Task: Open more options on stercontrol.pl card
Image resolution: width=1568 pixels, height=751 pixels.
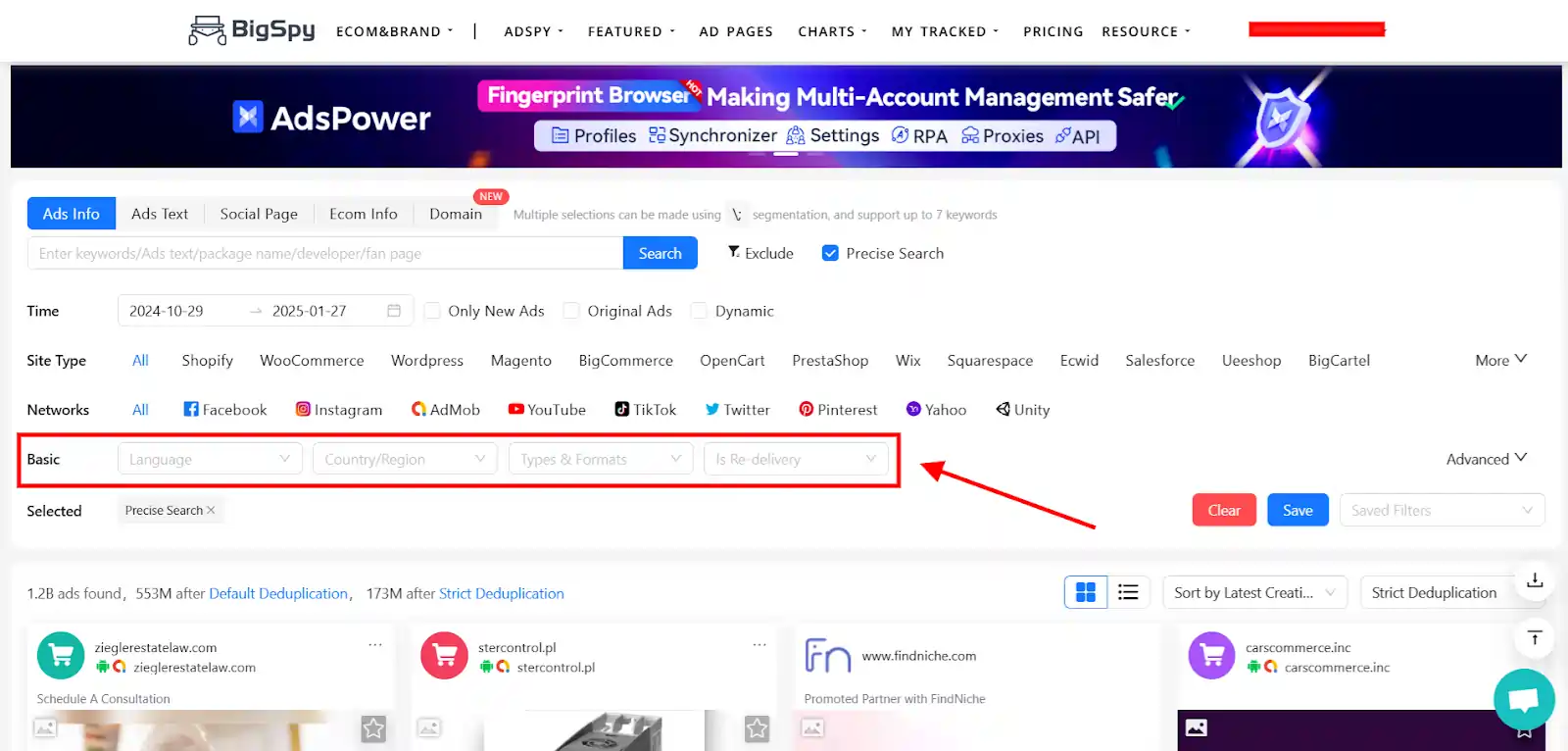Action: [x=759, y=645]
